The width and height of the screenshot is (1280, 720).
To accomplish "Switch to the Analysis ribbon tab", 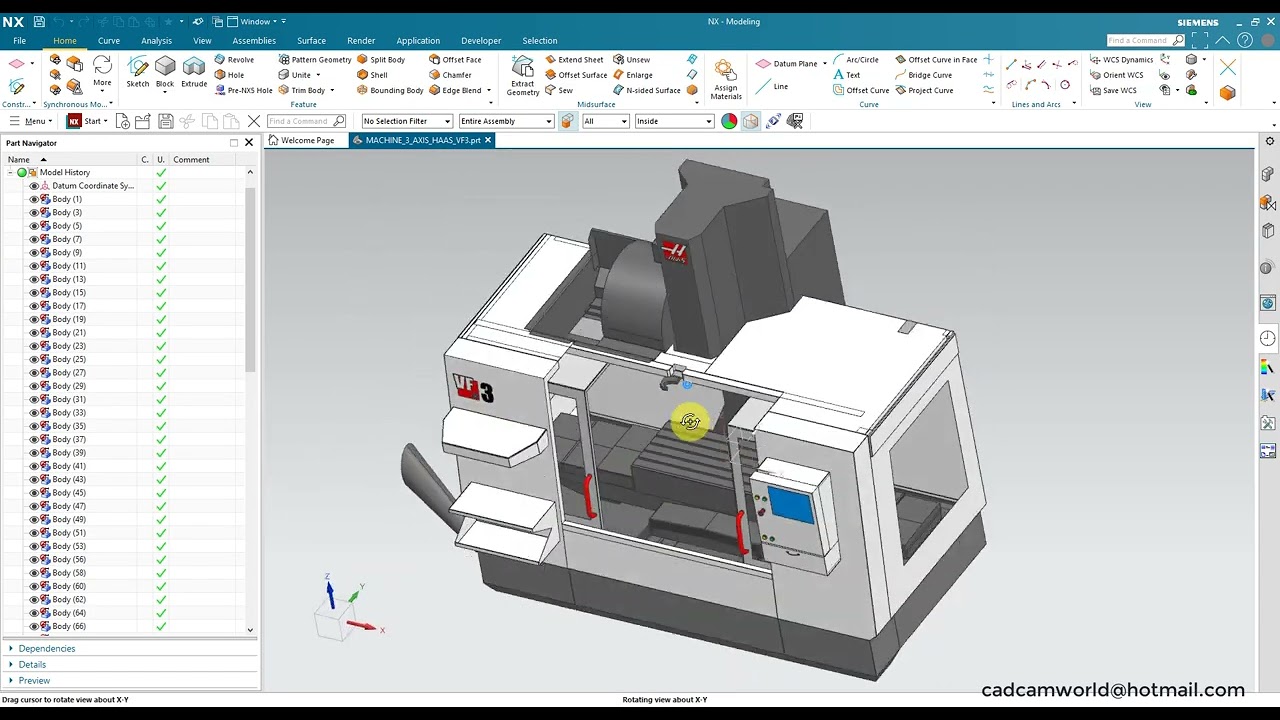I will 156,41.
